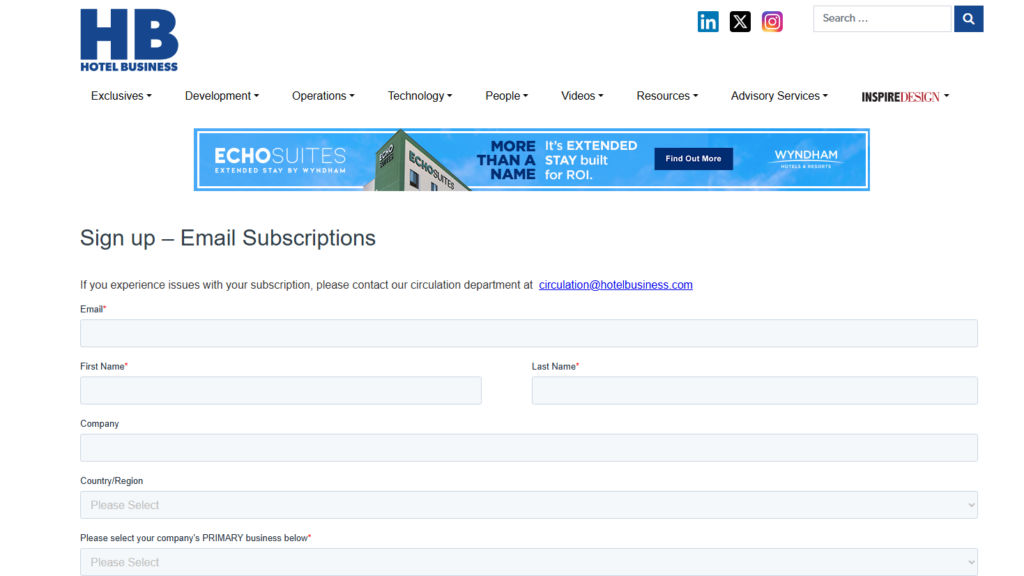Open the X (Twitter) social icon

(740, 22)
